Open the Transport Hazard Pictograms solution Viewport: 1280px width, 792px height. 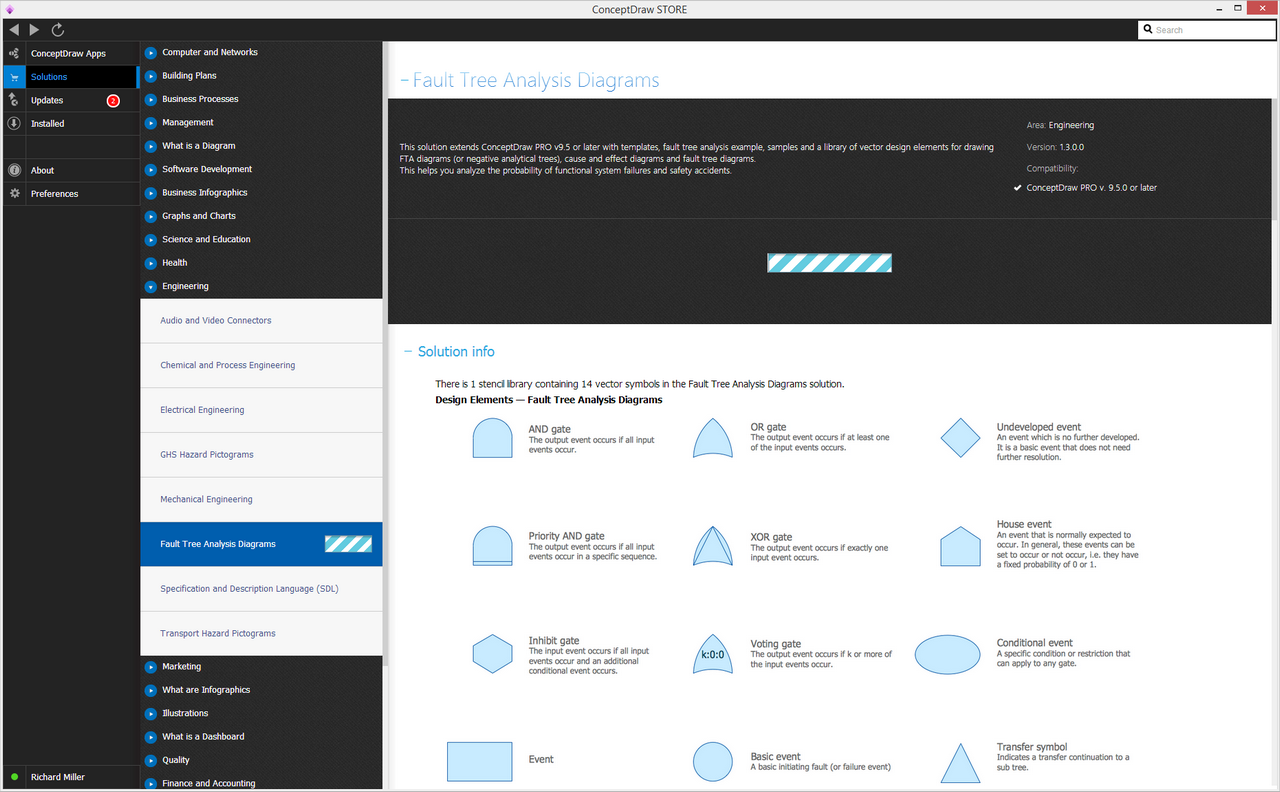coord(261,633)
